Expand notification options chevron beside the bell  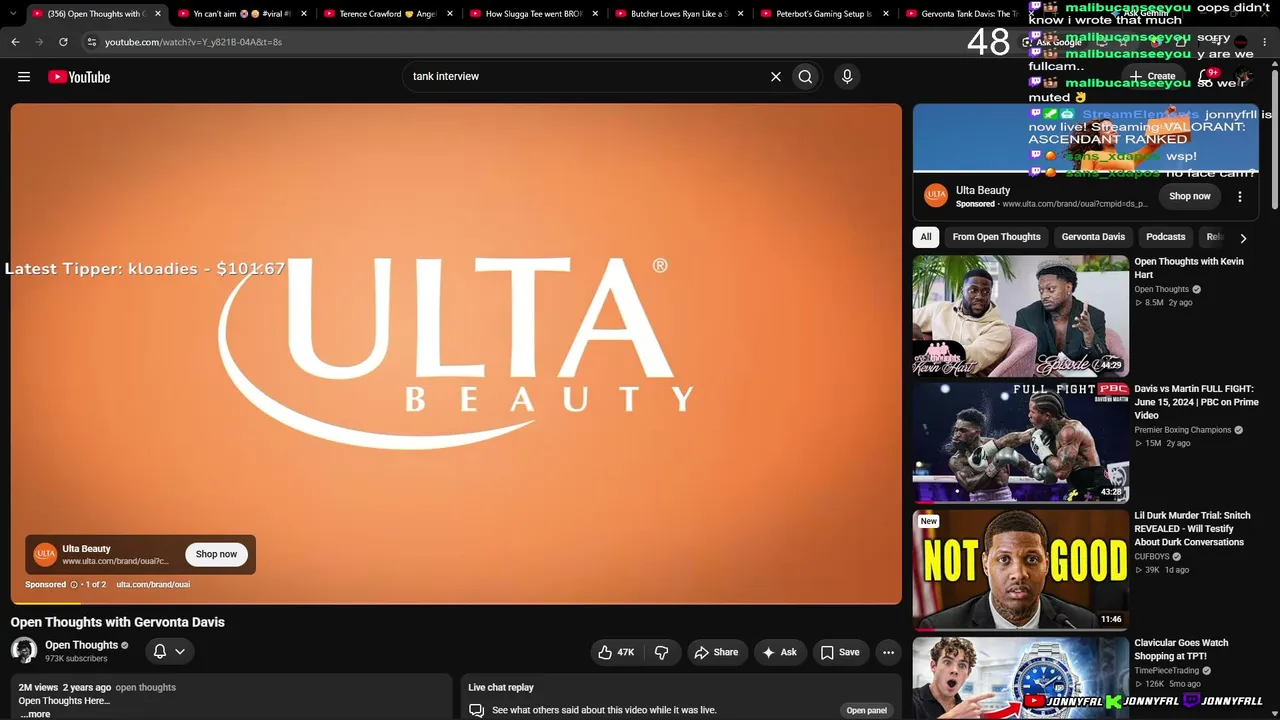pyautogui.click(x=180, y=651)
